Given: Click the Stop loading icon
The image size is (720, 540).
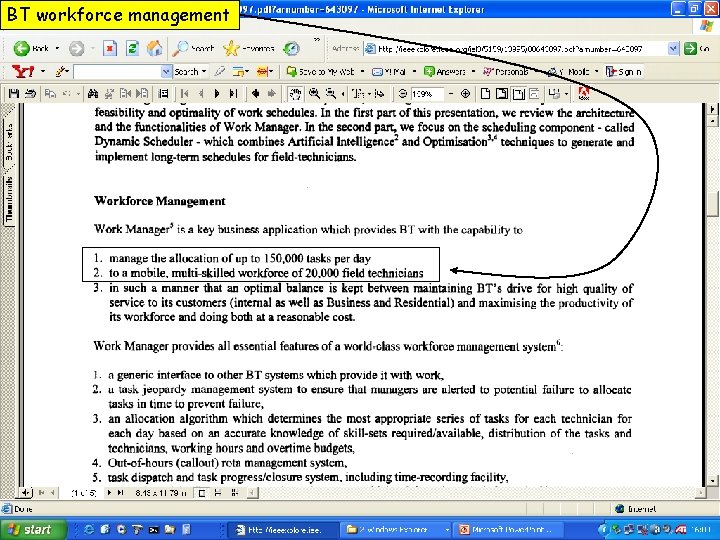Looking at the screenshot, I should 110,49.
